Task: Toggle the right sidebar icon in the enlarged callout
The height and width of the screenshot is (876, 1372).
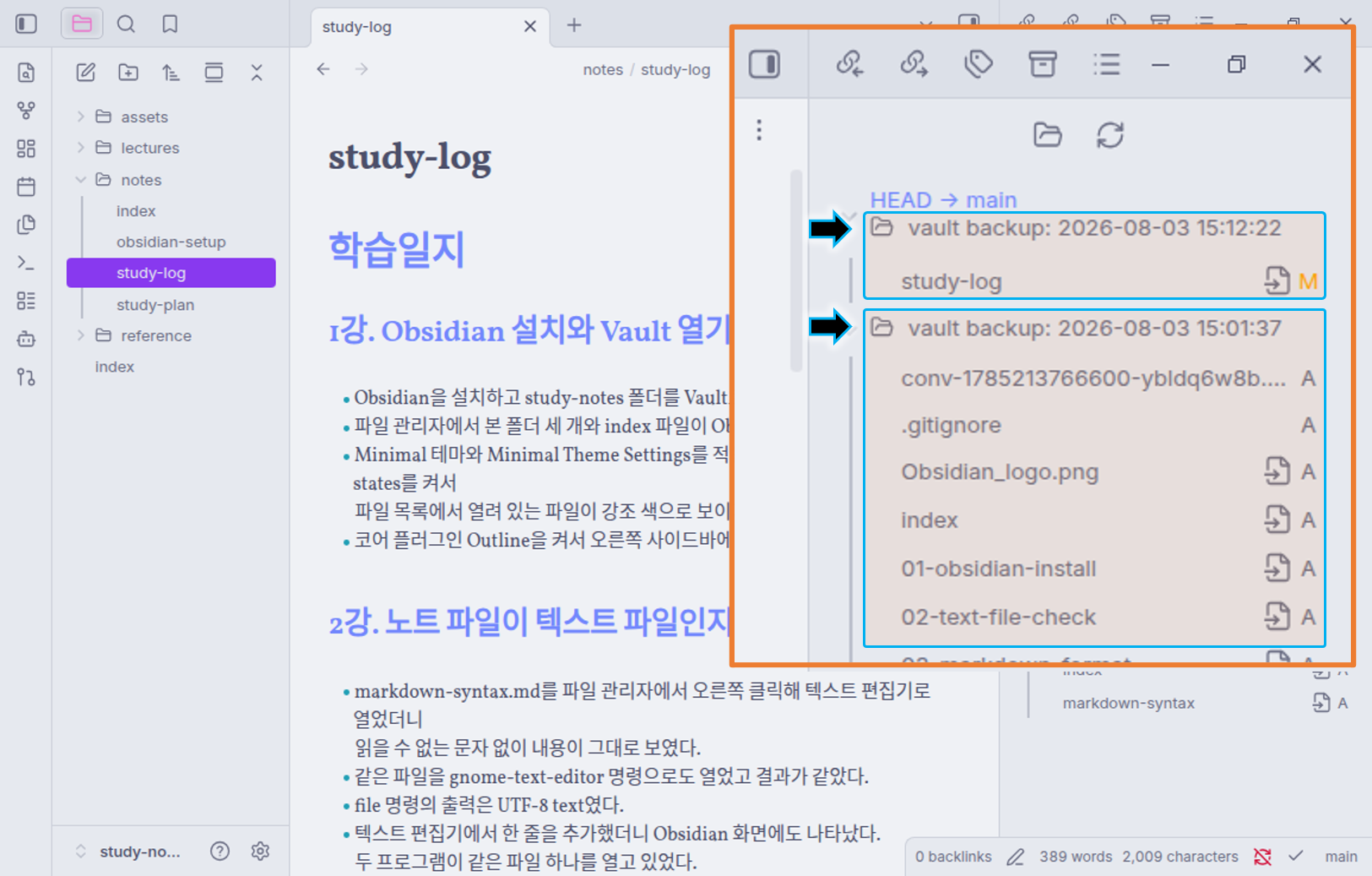Action: tap(764, 64)
